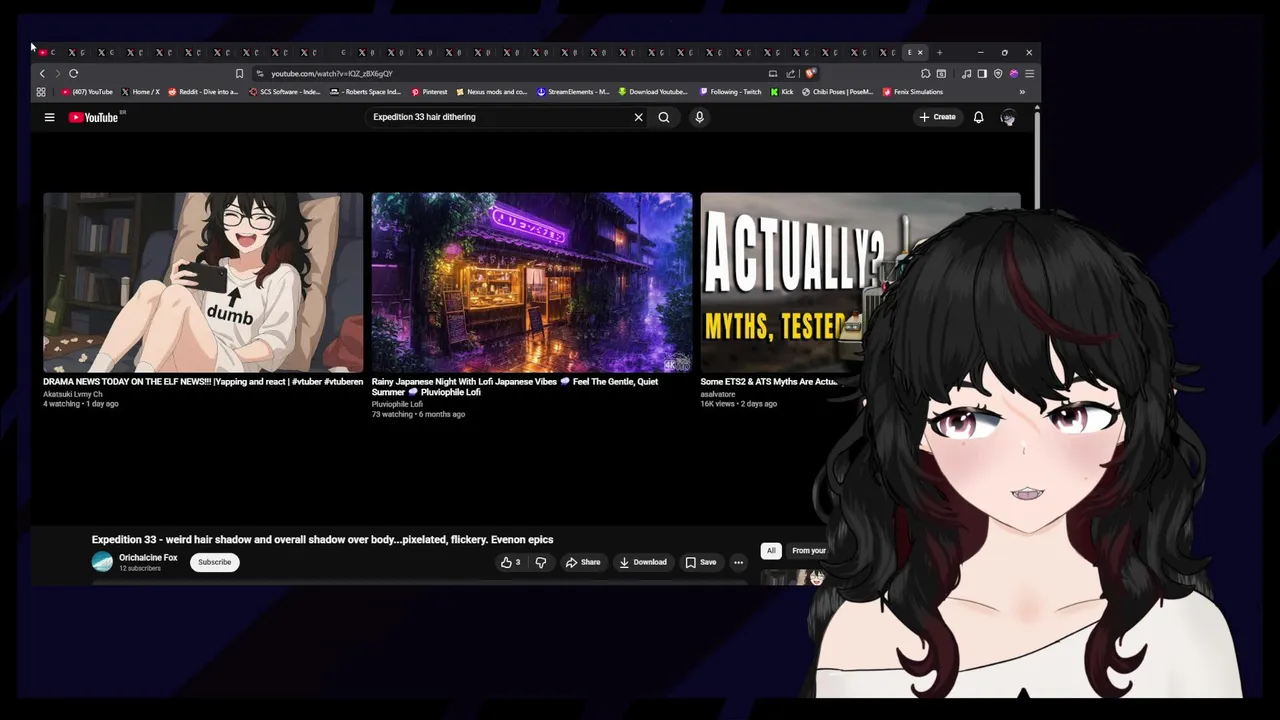Go back in the browser
Image resolution: width=1280 pixels, height=720 pixels.
tap(42, 73)
